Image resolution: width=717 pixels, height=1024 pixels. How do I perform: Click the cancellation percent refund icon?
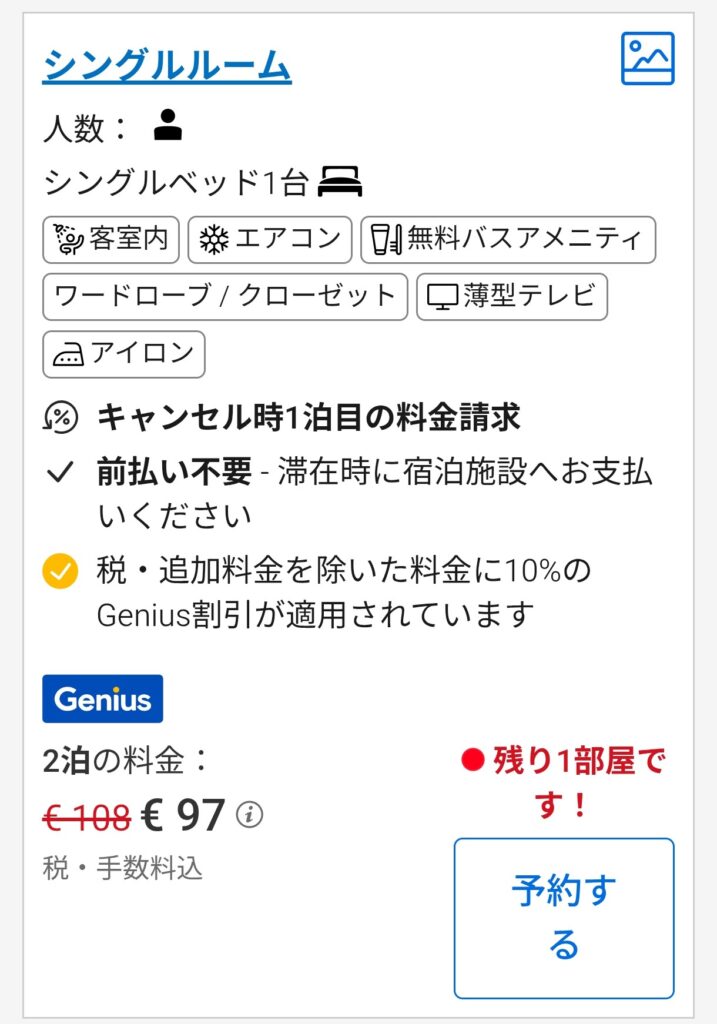tap(61, 417)
